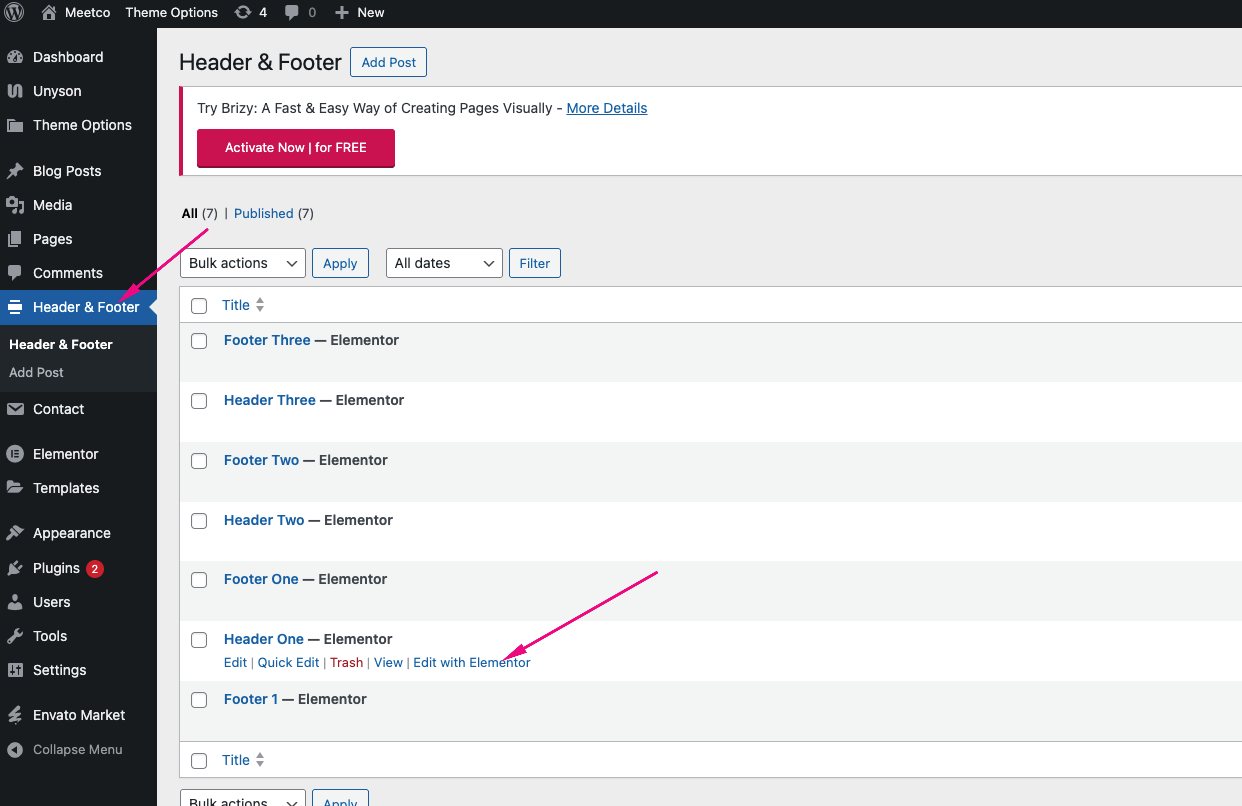Viewport: 1242px width, 806px height.
Task: Open the Bulk actions dropdown
Action: 242,263
